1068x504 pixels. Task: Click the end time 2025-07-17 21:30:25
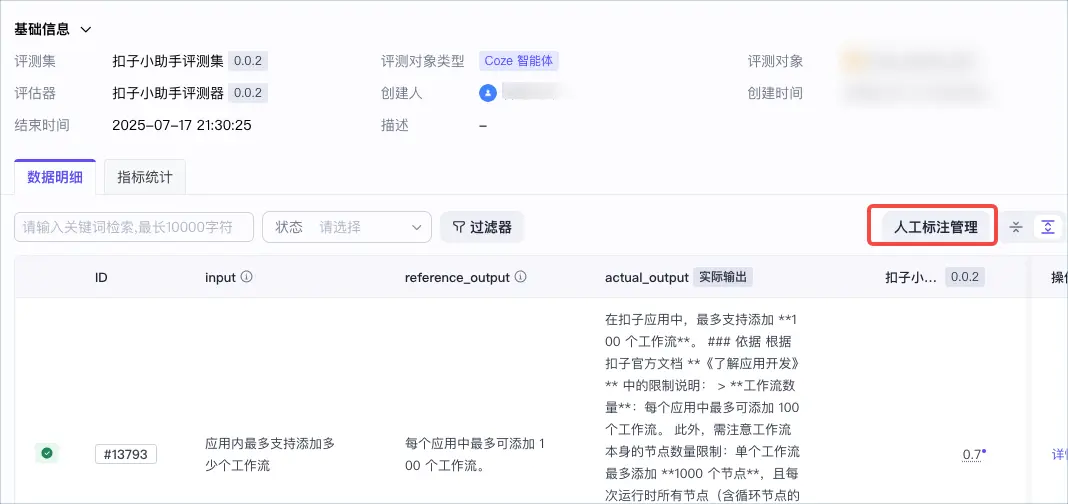pos(182,125)
